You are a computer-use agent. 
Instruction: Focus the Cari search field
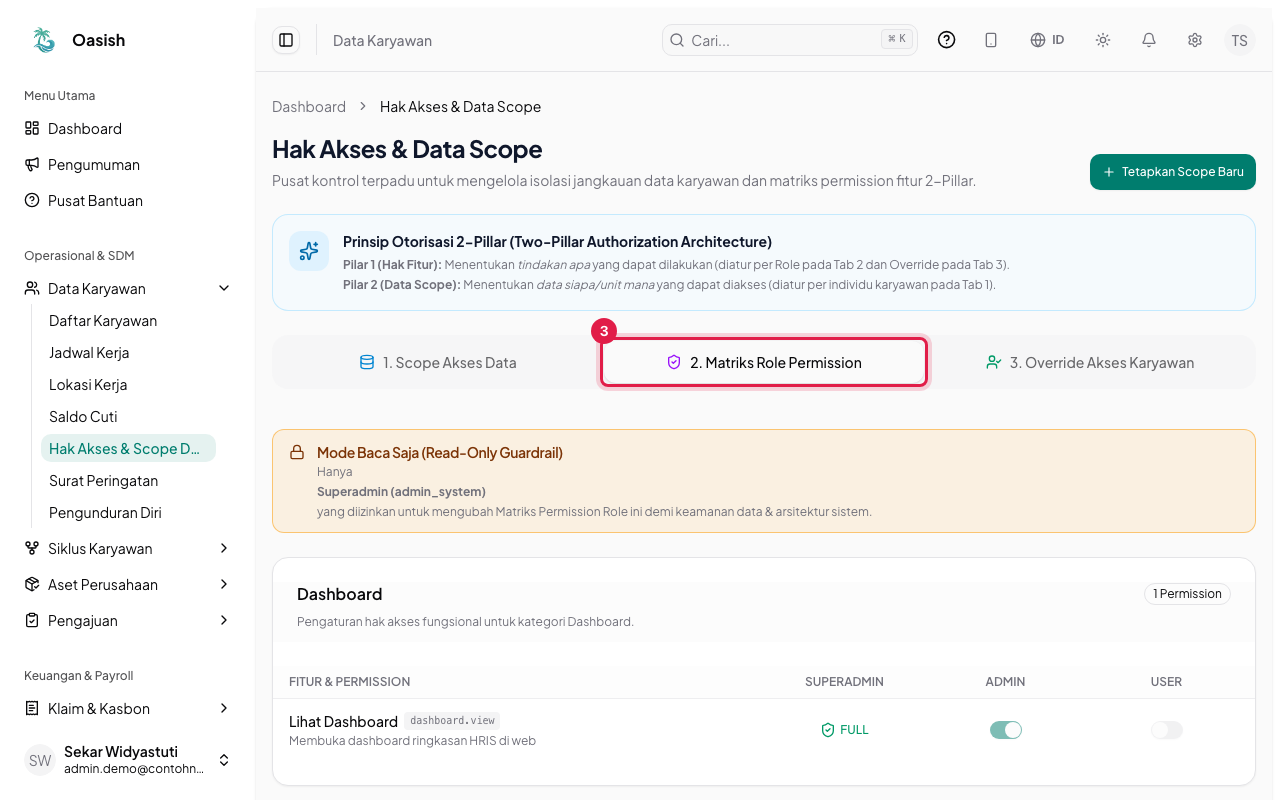[790, 40]
